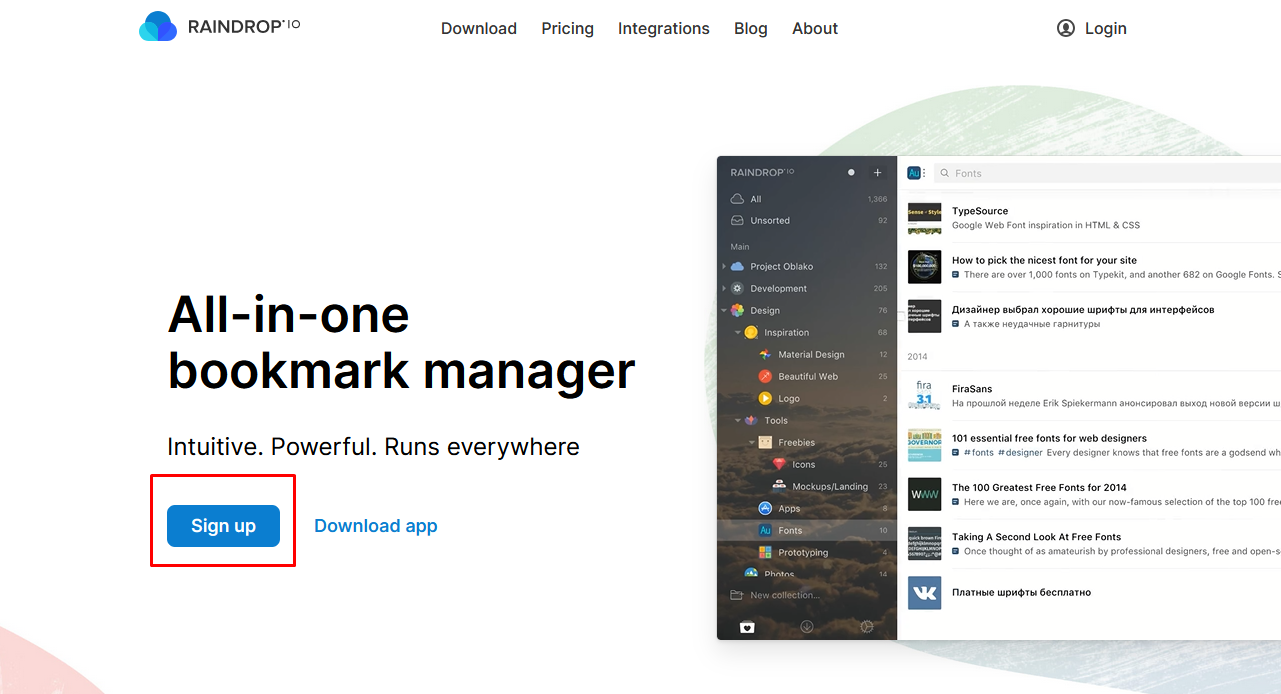Expand the Project Oblako collection arrow

(x=723, y=266)
